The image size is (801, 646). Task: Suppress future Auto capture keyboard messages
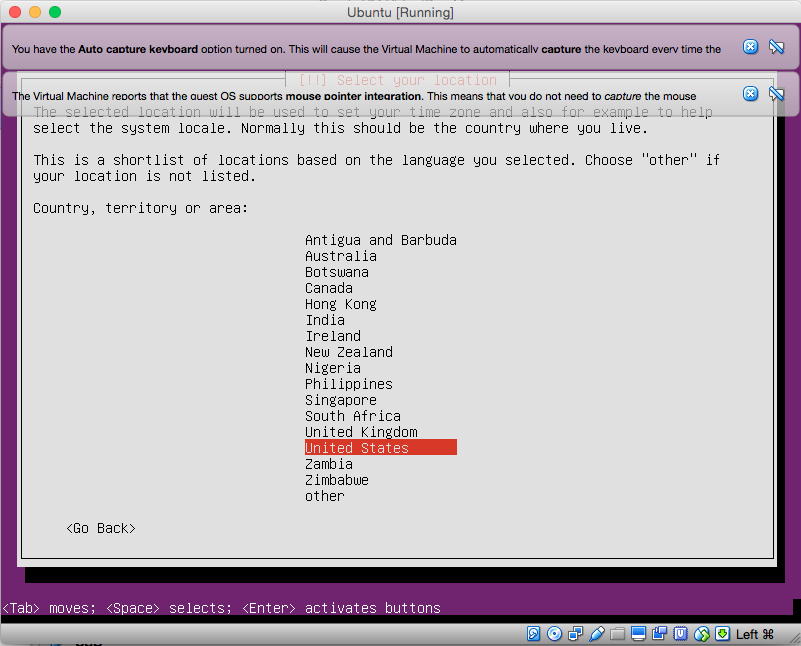(x=776, y=47)
